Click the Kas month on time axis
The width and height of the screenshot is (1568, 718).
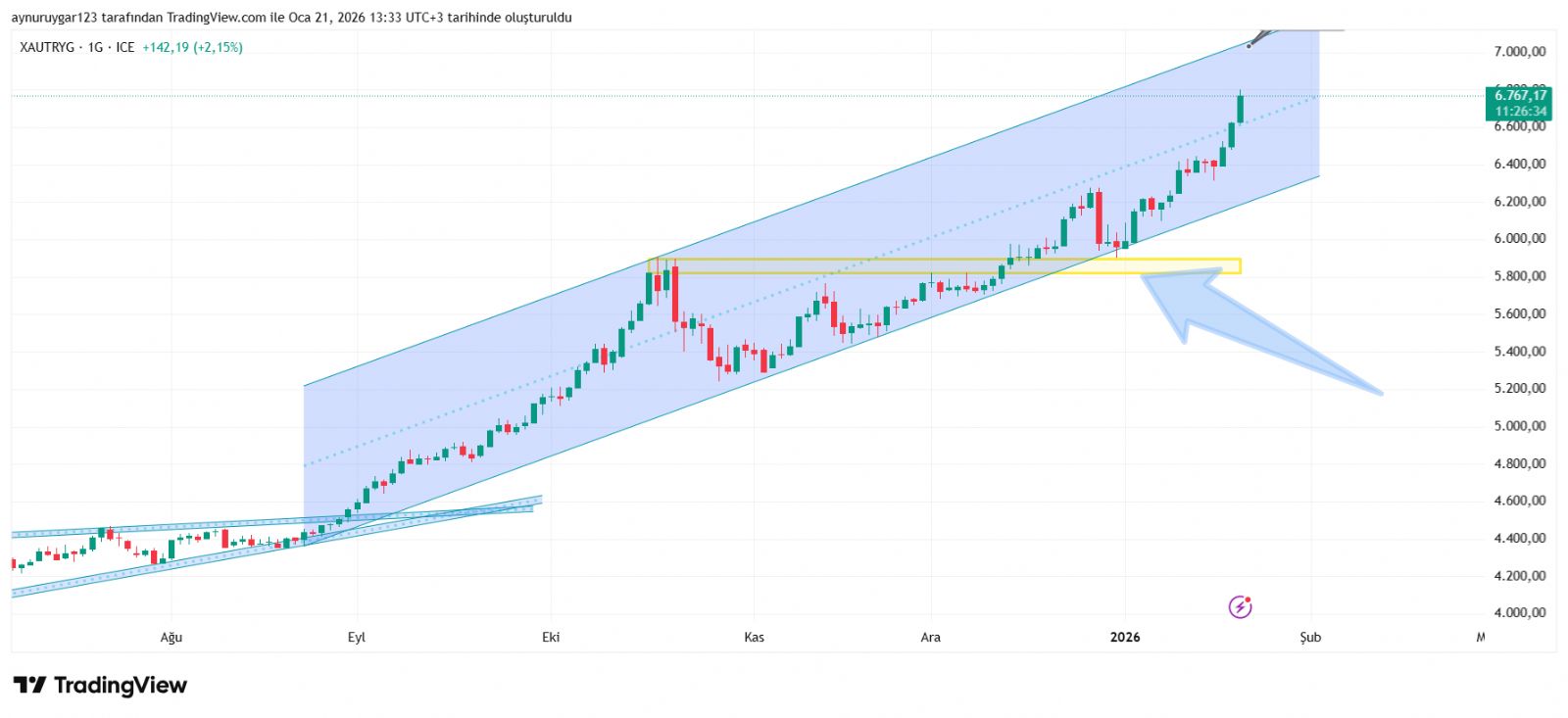coord(754,638)
